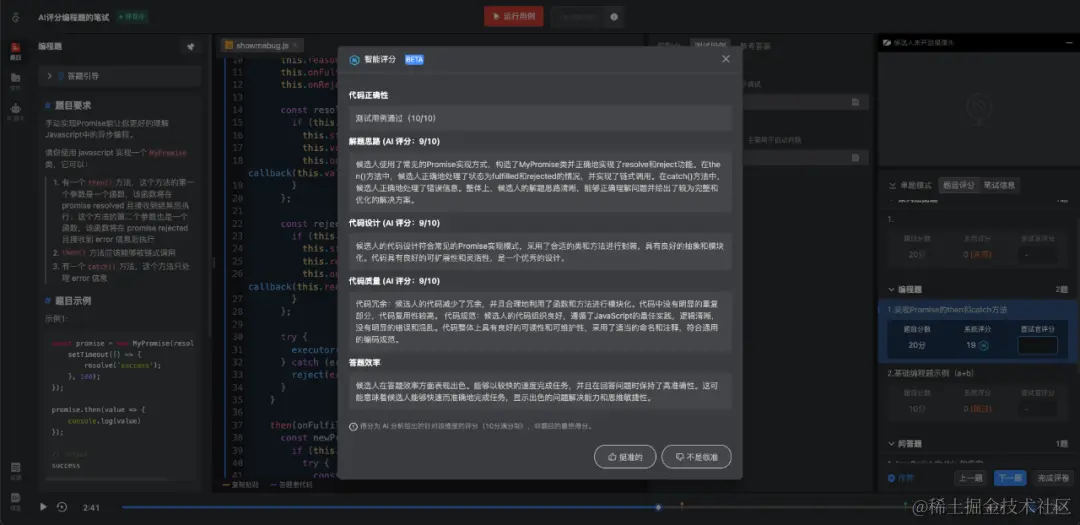Open the AI robot sidebar icon

[15, 112]
